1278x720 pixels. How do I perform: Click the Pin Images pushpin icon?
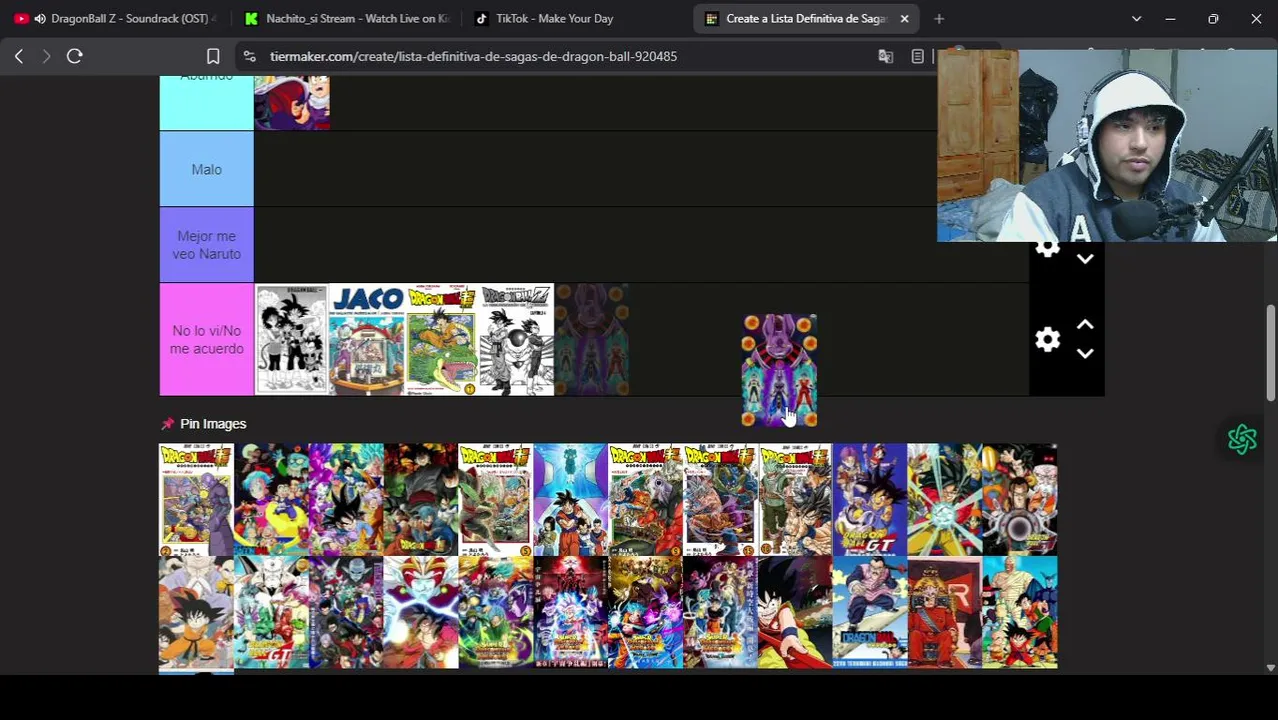click(x=167, y=424)
